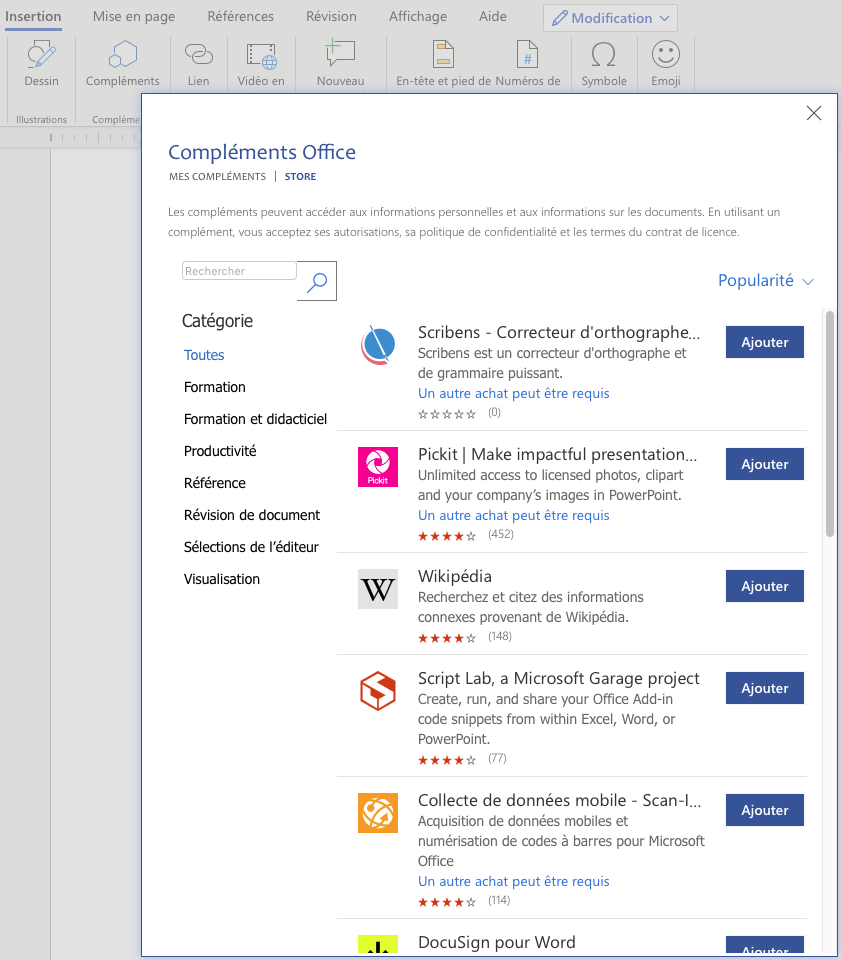The image size is (841, 960).
Task: Insert a link with Lien
Action: click(x=198, y=63)
